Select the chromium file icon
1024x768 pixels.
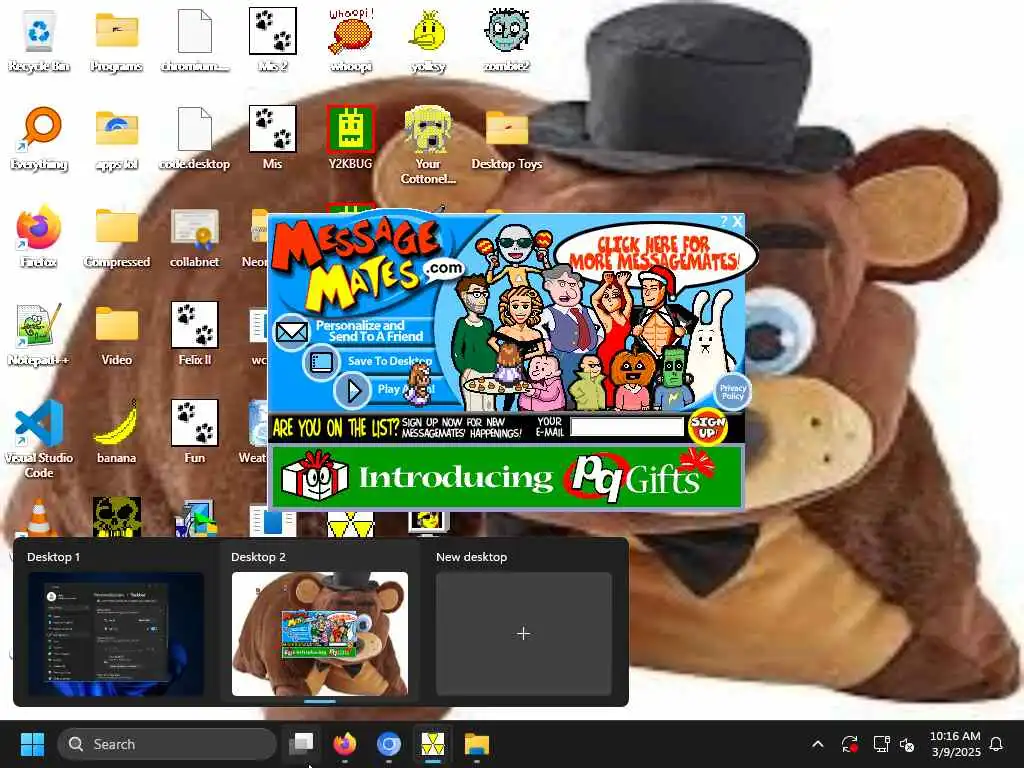[x=195, y=39]
